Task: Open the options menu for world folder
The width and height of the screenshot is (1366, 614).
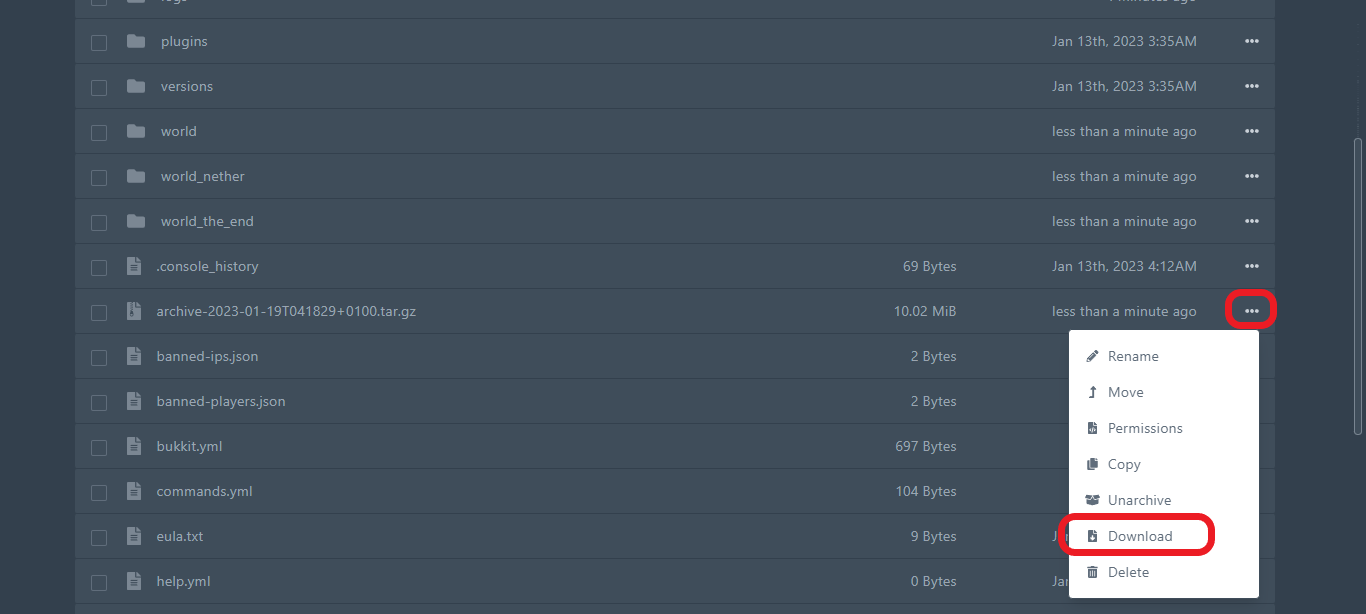Action: [x=1251, y=131]
